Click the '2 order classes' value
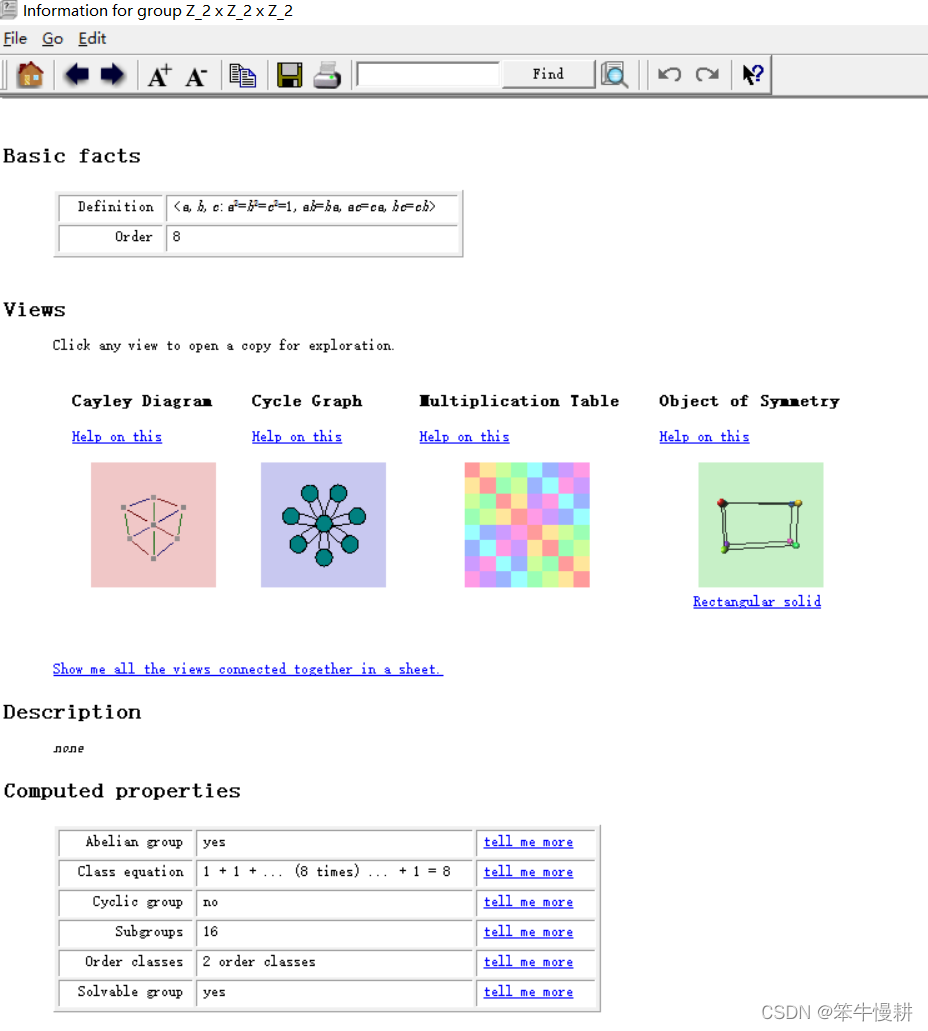This screenshot has width=928, height=1031. [x=259, y=962]
